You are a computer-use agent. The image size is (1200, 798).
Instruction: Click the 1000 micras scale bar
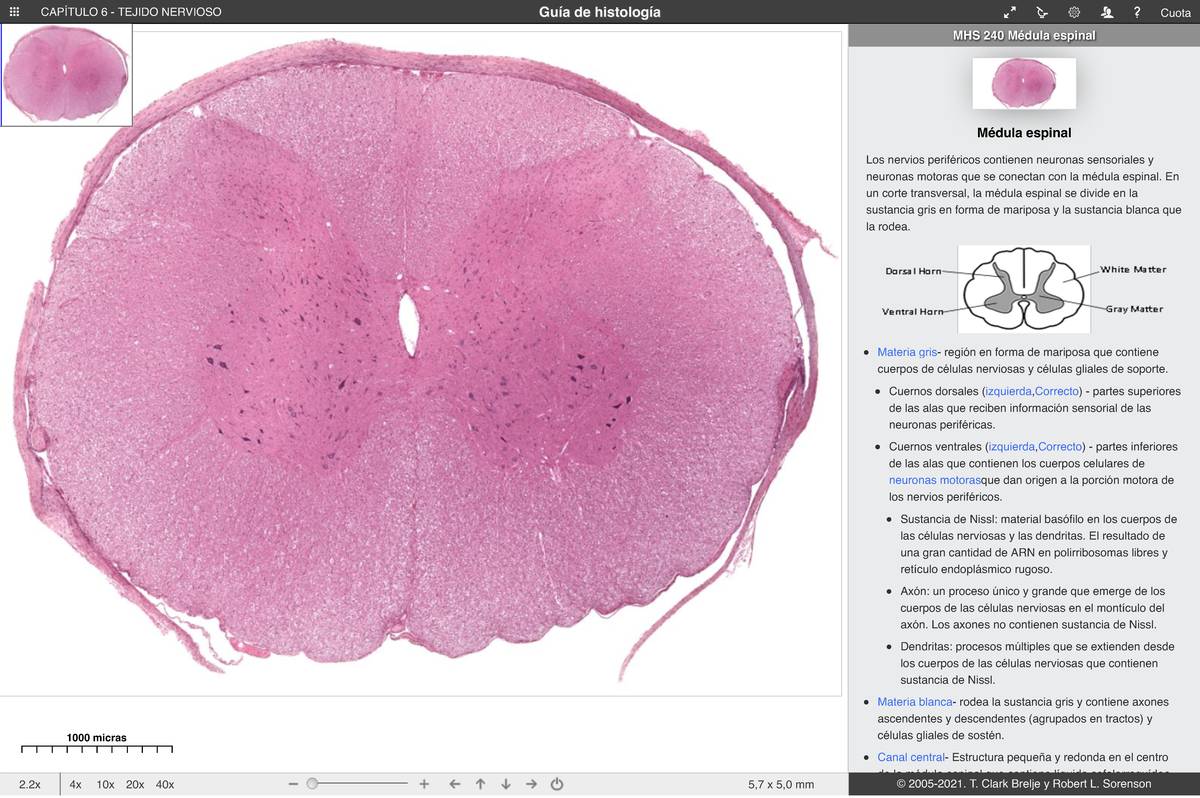97,744
